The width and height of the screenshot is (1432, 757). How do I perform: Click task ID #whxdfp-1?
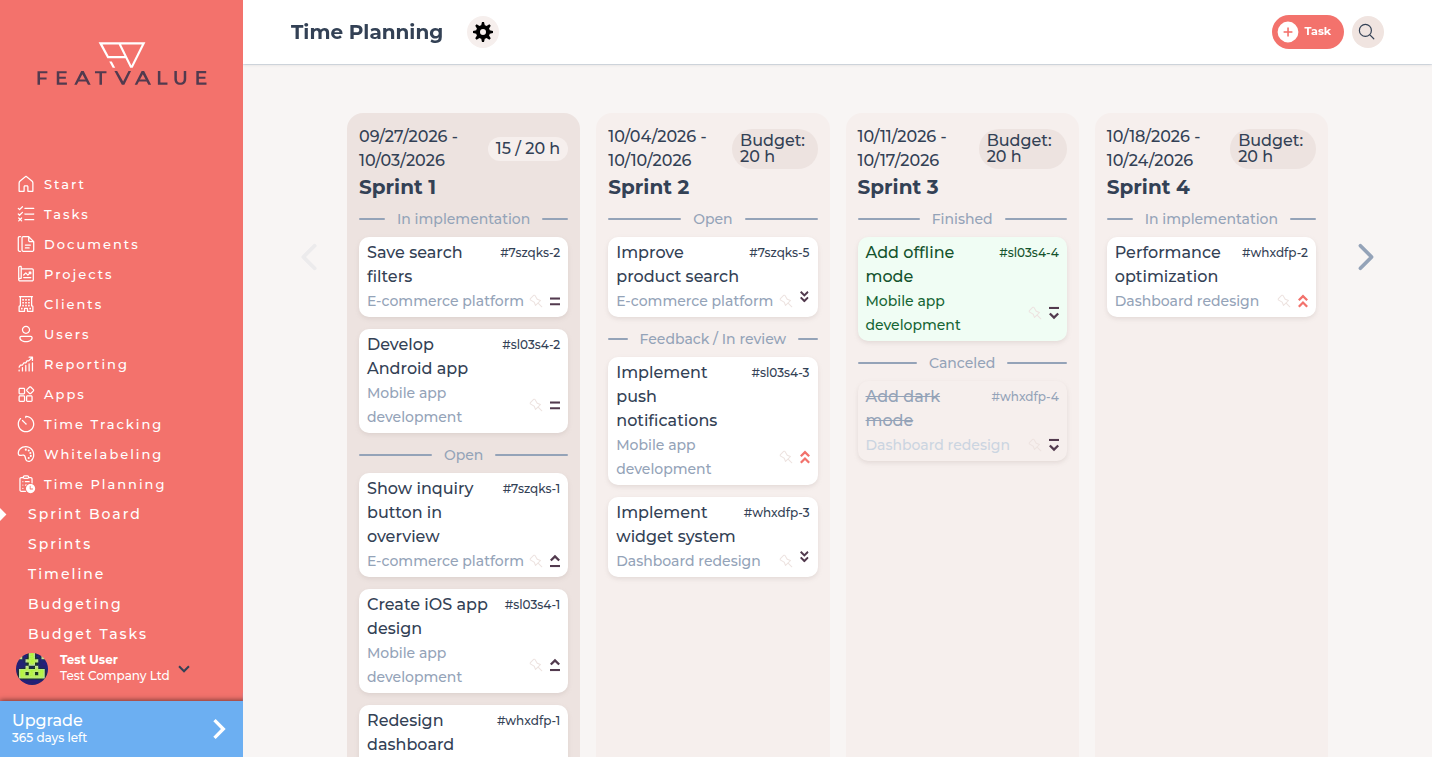[x=528, y=721]
